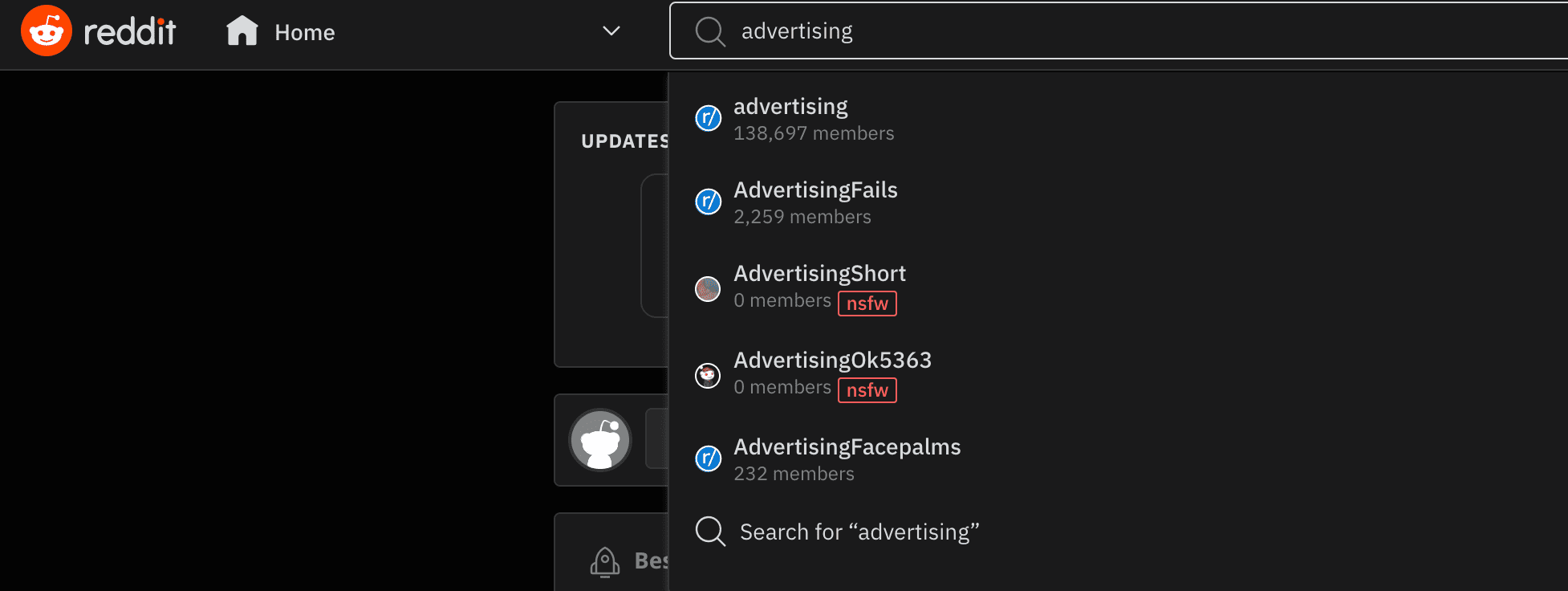Click the magnifying glass in search bar
The image size is (1568, 591).
(x=709, y=31)
